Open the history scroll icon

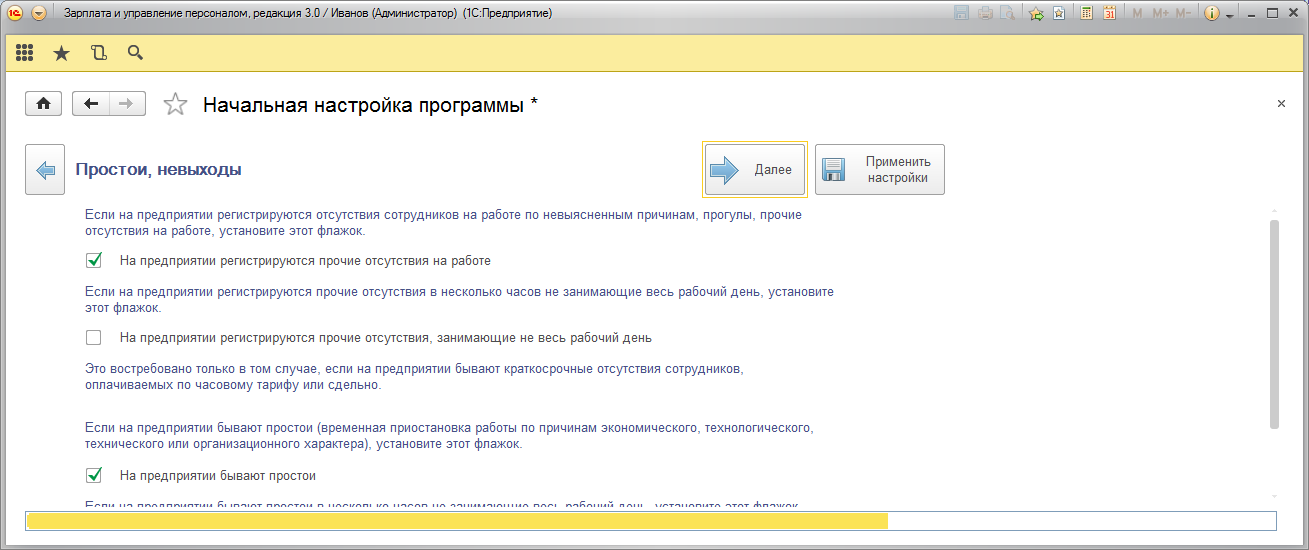coord(98,53)
